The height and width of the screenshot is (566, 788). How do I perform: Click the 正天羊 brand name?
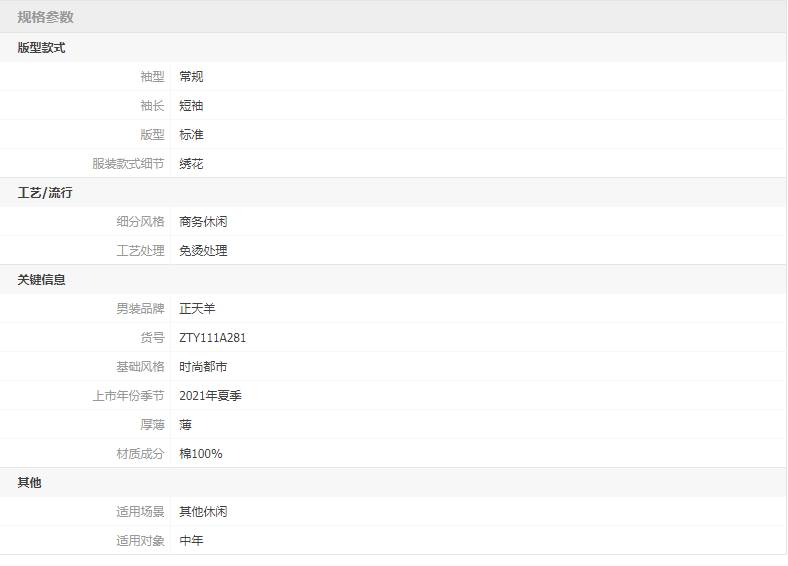tap(197, 308)
